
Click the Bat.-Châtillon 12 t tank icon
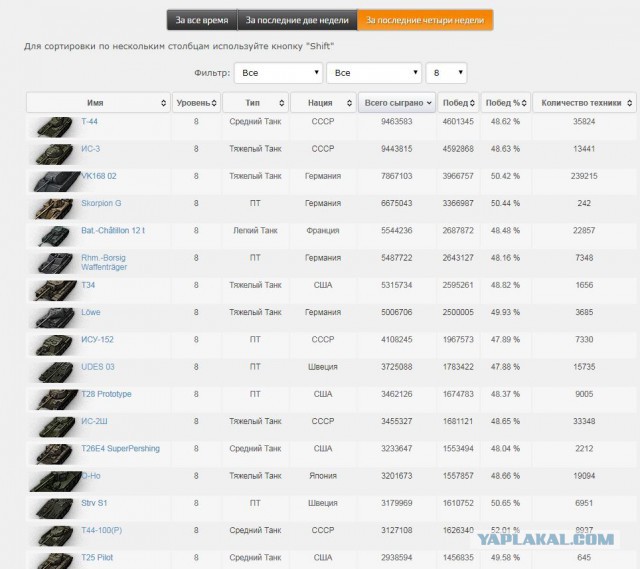pos(54,236)
